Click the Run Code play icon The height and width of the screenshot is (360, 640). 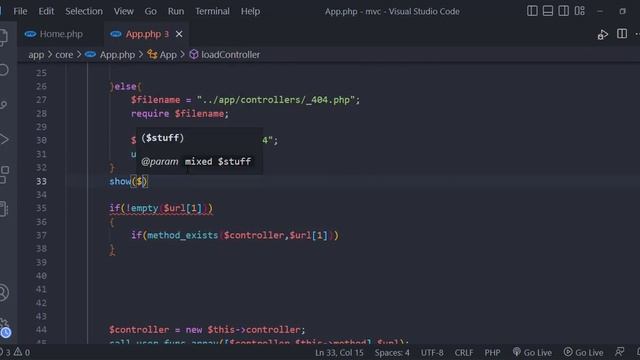click(x=602, y=34)
